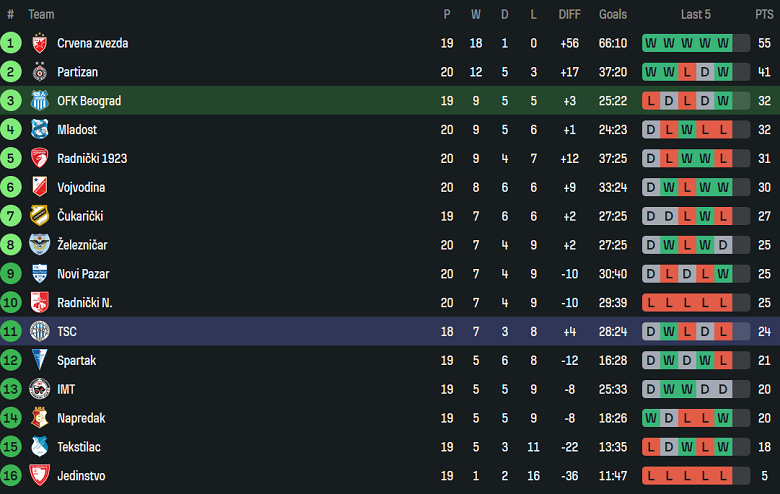Open the Mladost team link

77,130
